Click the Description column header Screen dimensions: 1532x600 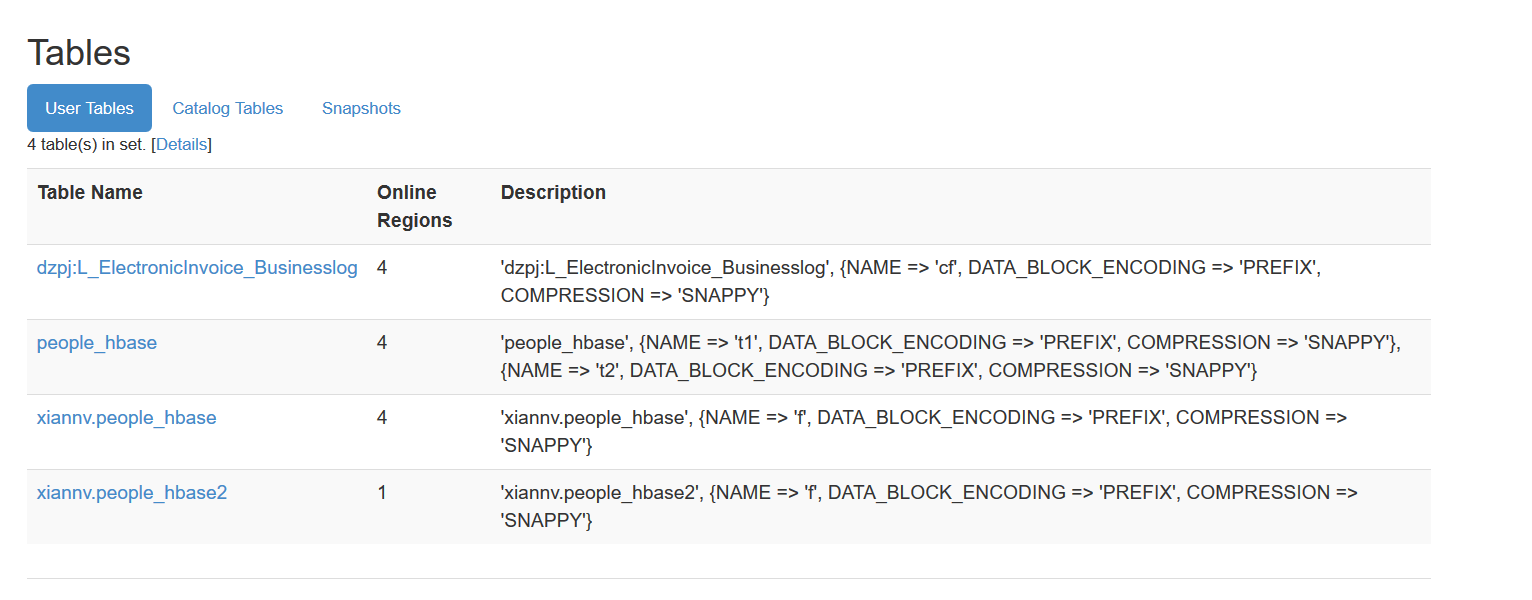coord(553,192)
